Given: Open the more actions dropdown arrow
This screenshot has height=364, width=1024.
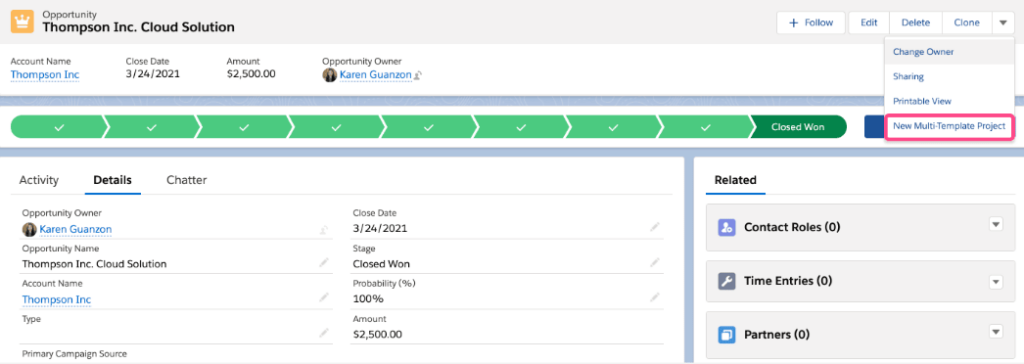Looking at the screenshot, I should coord(1002,22).
